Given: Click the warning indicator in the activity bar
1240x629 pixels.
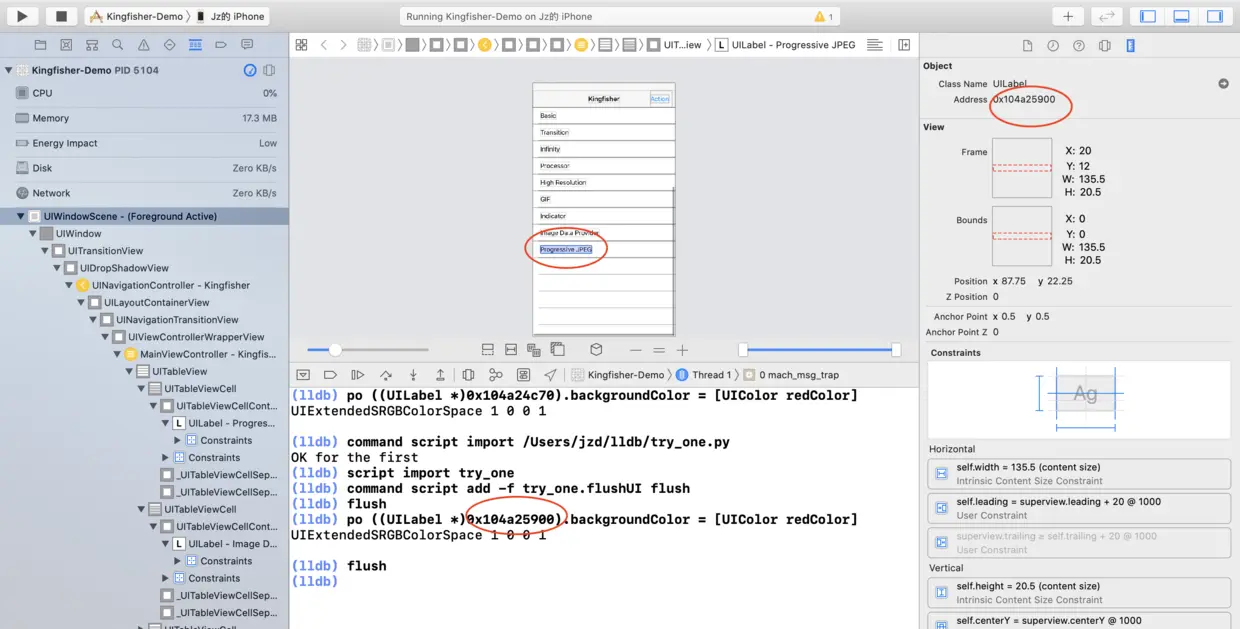Looking at the screenshot, I should click(824, 16).
